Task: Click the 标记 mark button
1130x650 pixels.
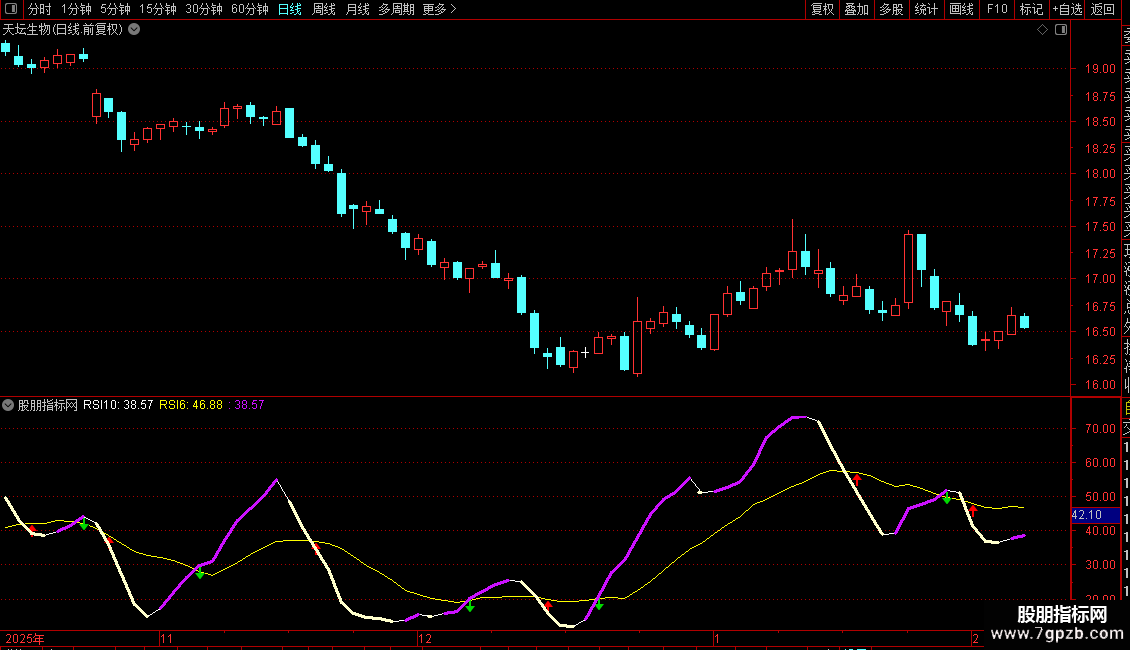Action: pos(1031,9)
